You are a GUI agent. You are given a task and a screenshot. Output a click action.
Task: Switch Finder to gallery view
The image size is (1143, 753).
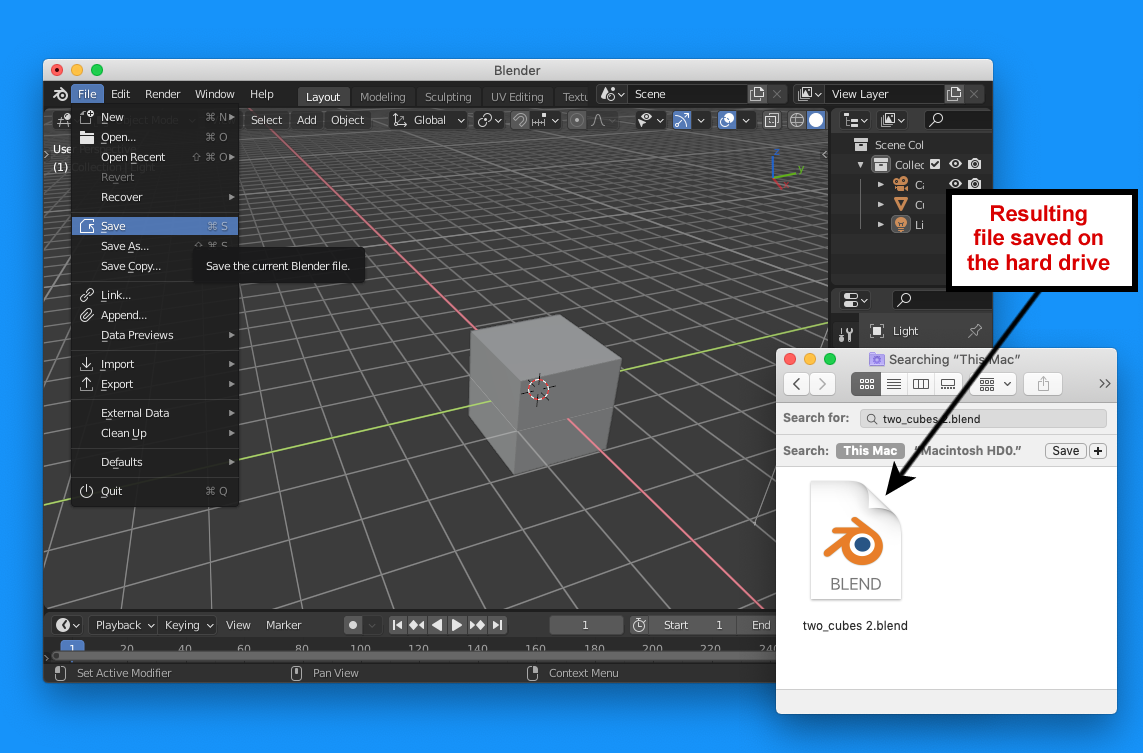(948, 383)
